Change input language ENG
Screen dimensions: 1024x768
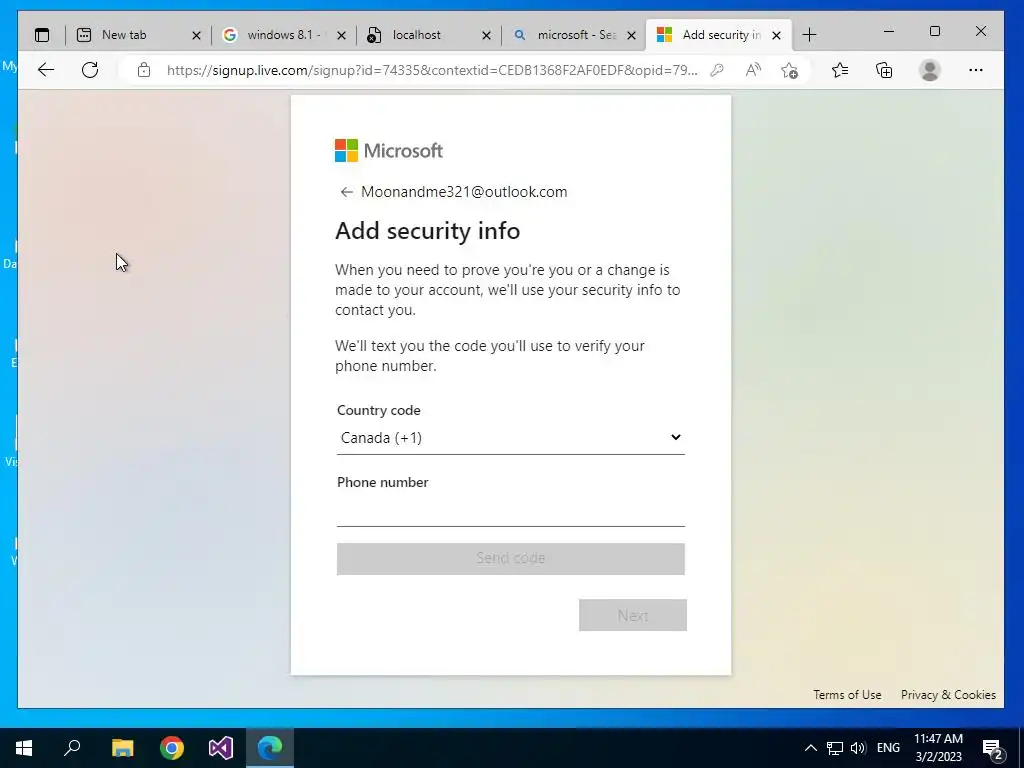(x=888, y=748)
